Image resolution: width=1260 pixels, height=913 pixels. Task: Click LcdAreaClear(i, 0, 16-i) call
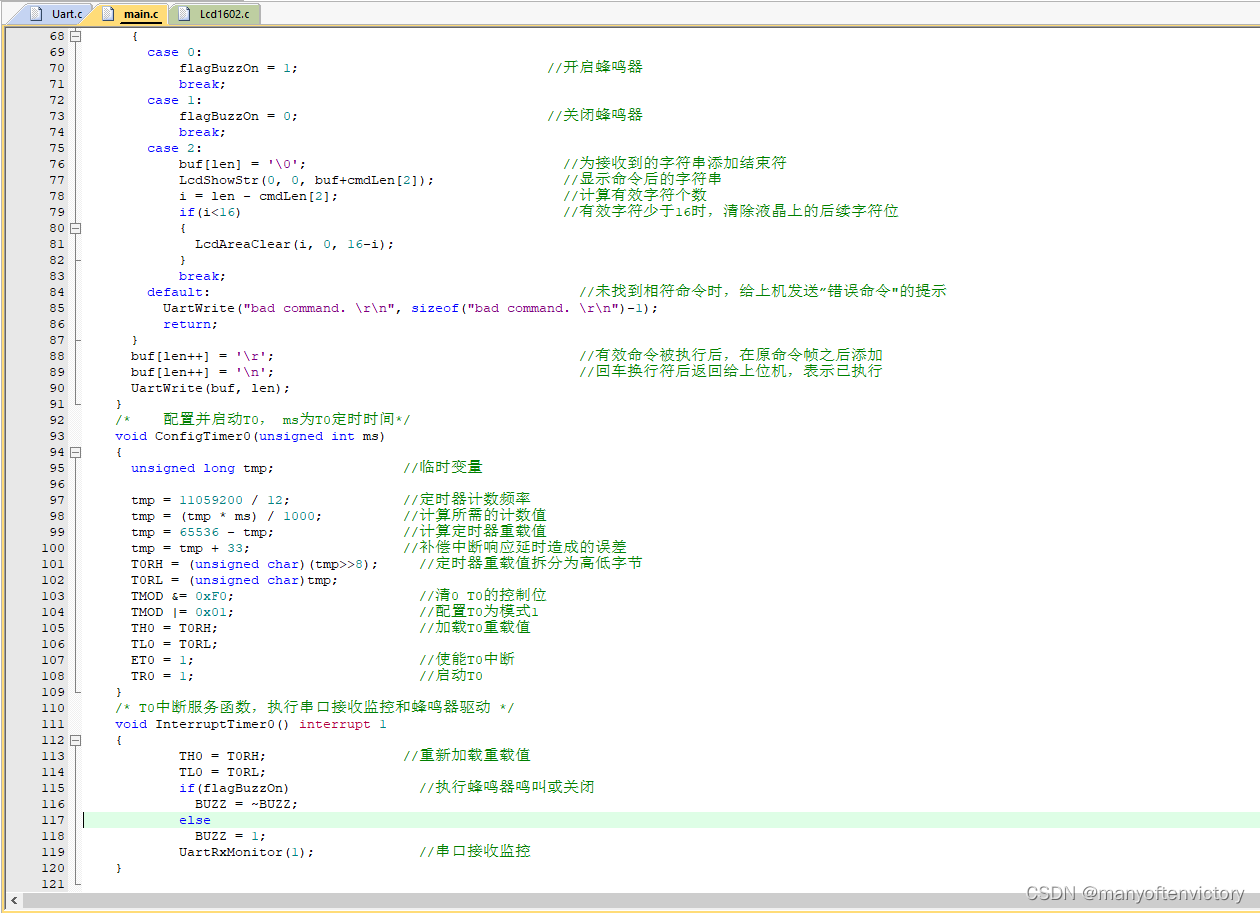pos(294,244)
